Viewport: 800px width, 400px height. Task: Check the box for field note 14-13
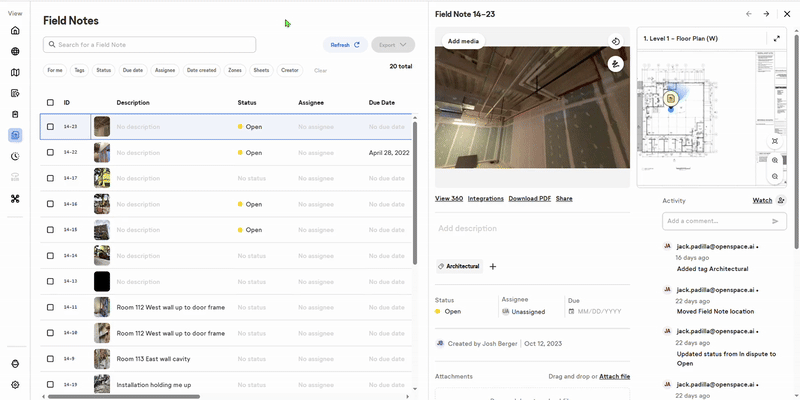(50, 281)
